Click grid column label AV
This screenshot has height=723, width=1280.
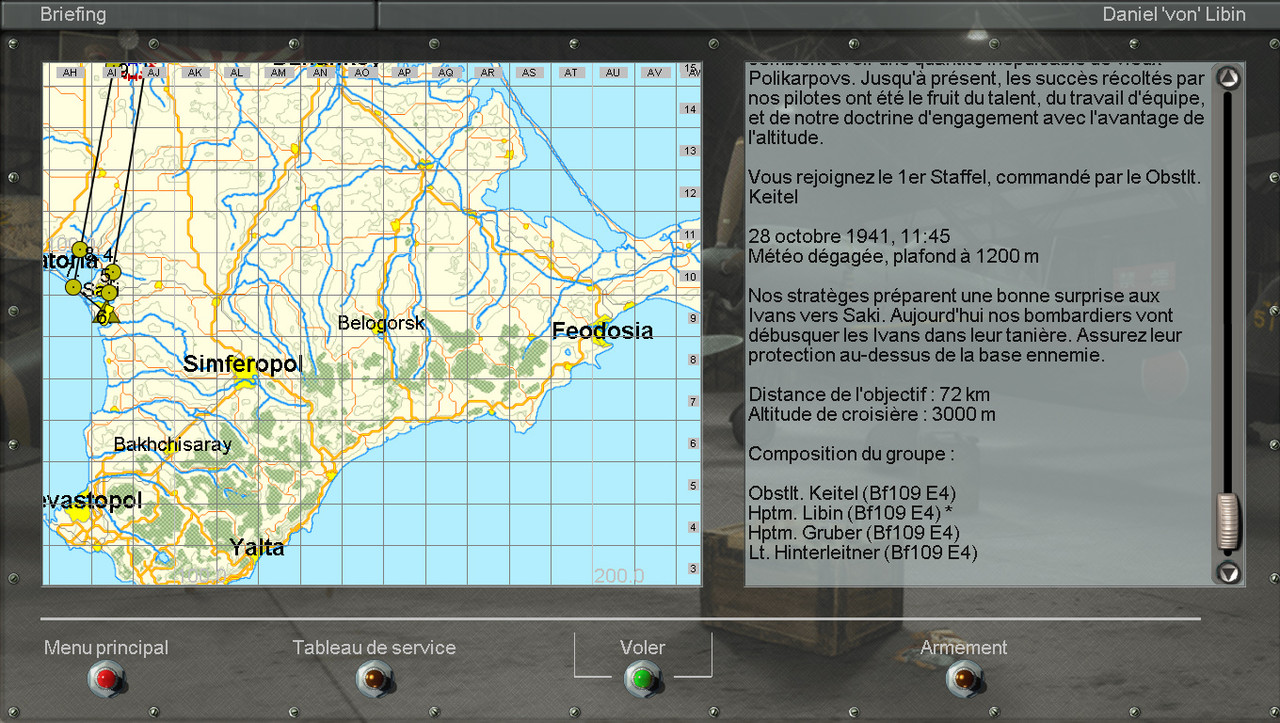655,73
